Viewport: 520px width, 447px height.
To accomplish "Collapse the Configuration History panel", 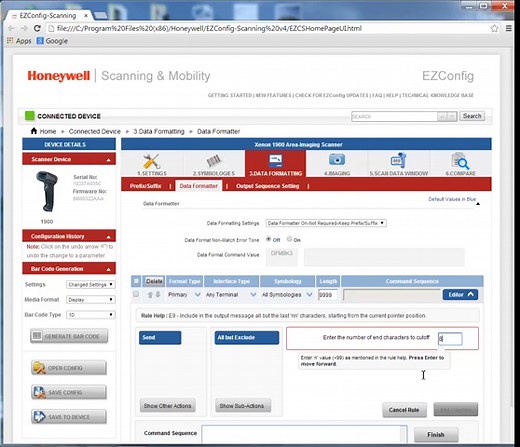I will (108, 237).
